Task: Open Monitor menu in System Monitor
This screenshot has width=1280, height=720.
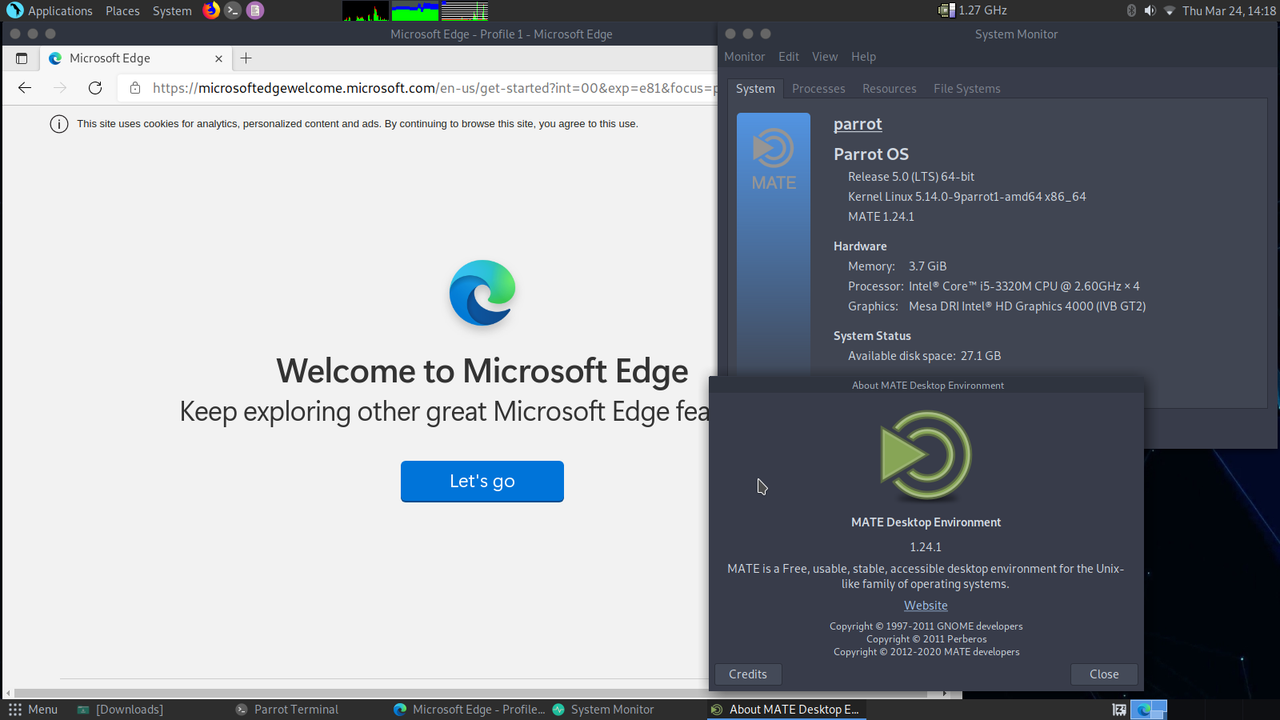Action: pyautogui.click(x=744, y=57)
